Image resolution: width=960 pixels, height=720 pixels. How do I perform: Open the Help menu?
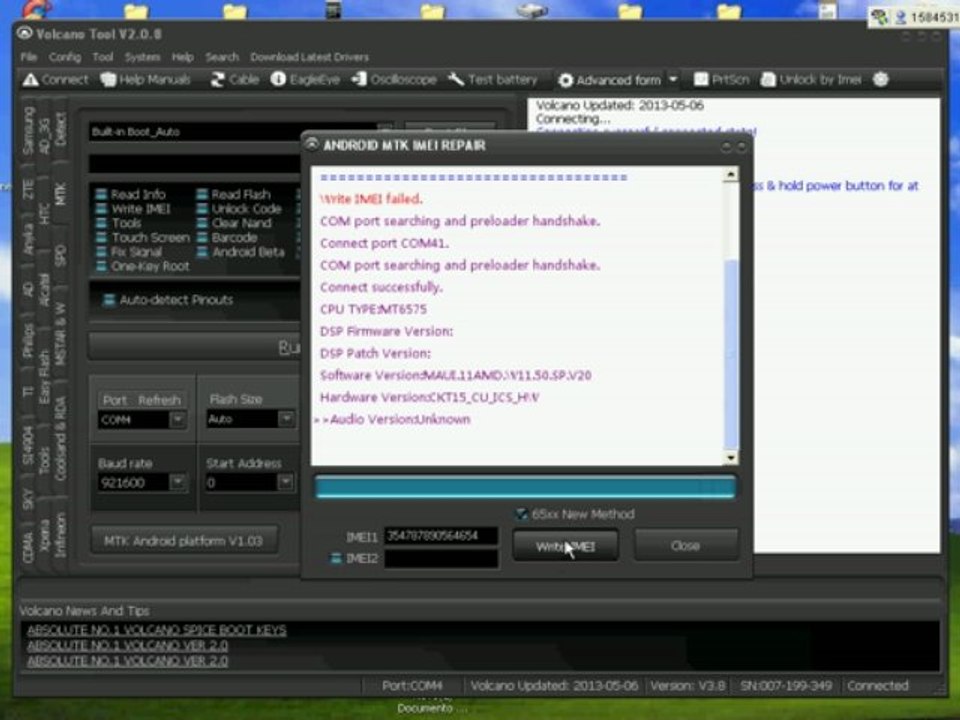point(182,57)
